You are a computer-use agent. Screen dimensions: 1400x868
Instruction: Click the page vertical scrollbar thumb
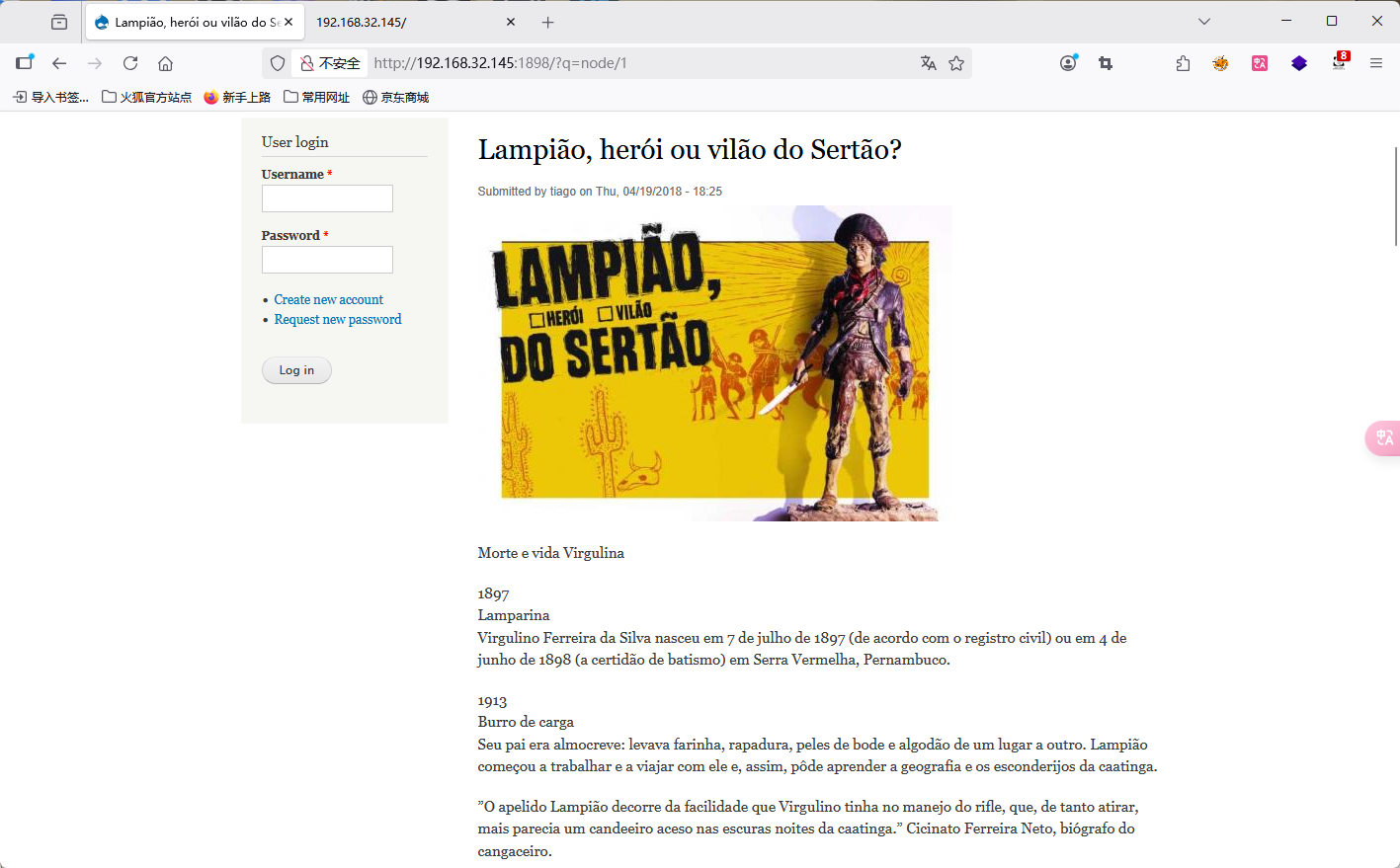tap(1396, 196)
